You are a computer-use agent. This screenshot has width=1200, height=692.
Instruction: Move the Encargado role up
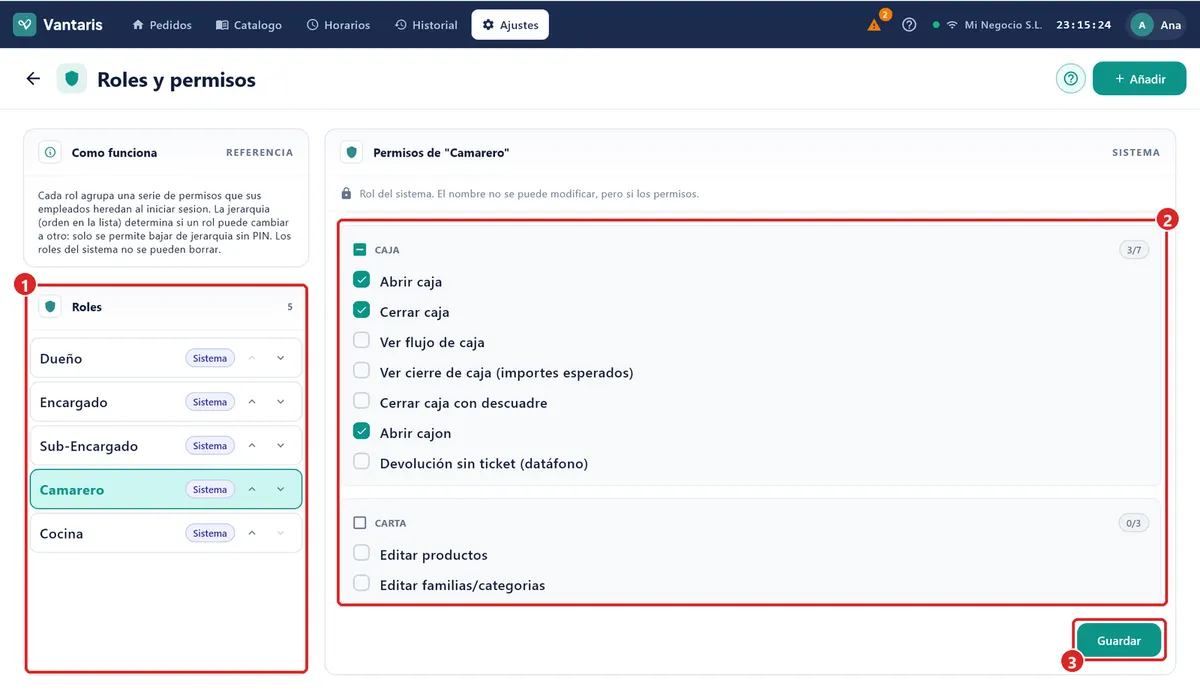252,402
